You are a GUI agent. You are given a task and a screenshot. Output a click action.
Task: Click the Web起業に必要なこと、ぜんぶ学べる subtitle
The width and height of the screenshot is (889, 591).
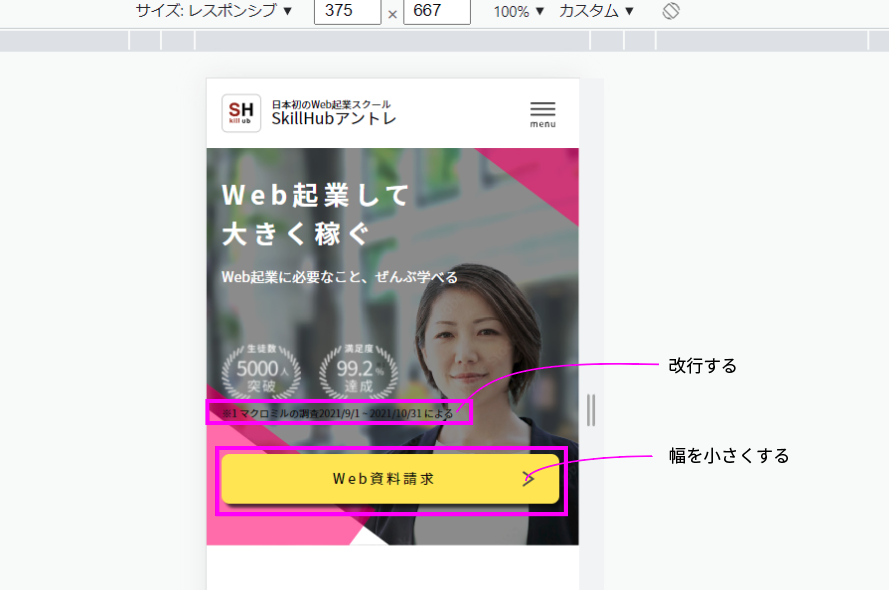[x=339, y=277]
